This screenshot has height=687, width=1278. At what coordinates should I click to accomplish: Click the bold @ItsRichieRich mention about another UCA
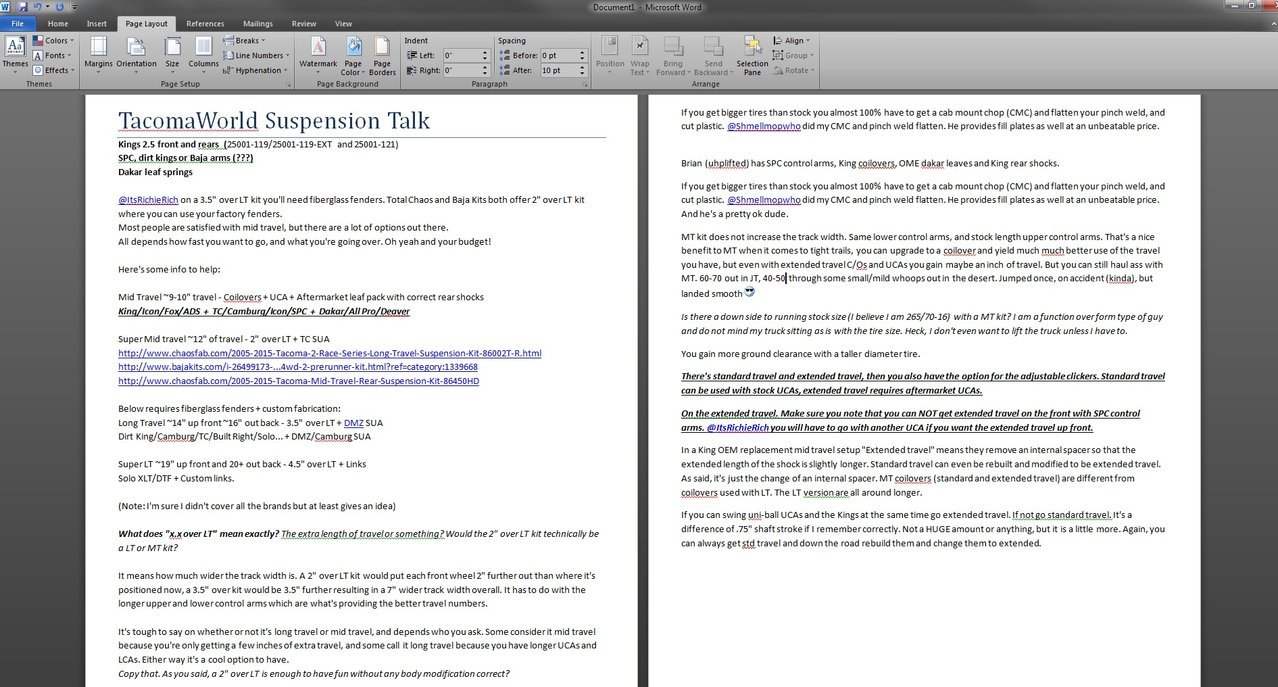click(x=738, y=427)
